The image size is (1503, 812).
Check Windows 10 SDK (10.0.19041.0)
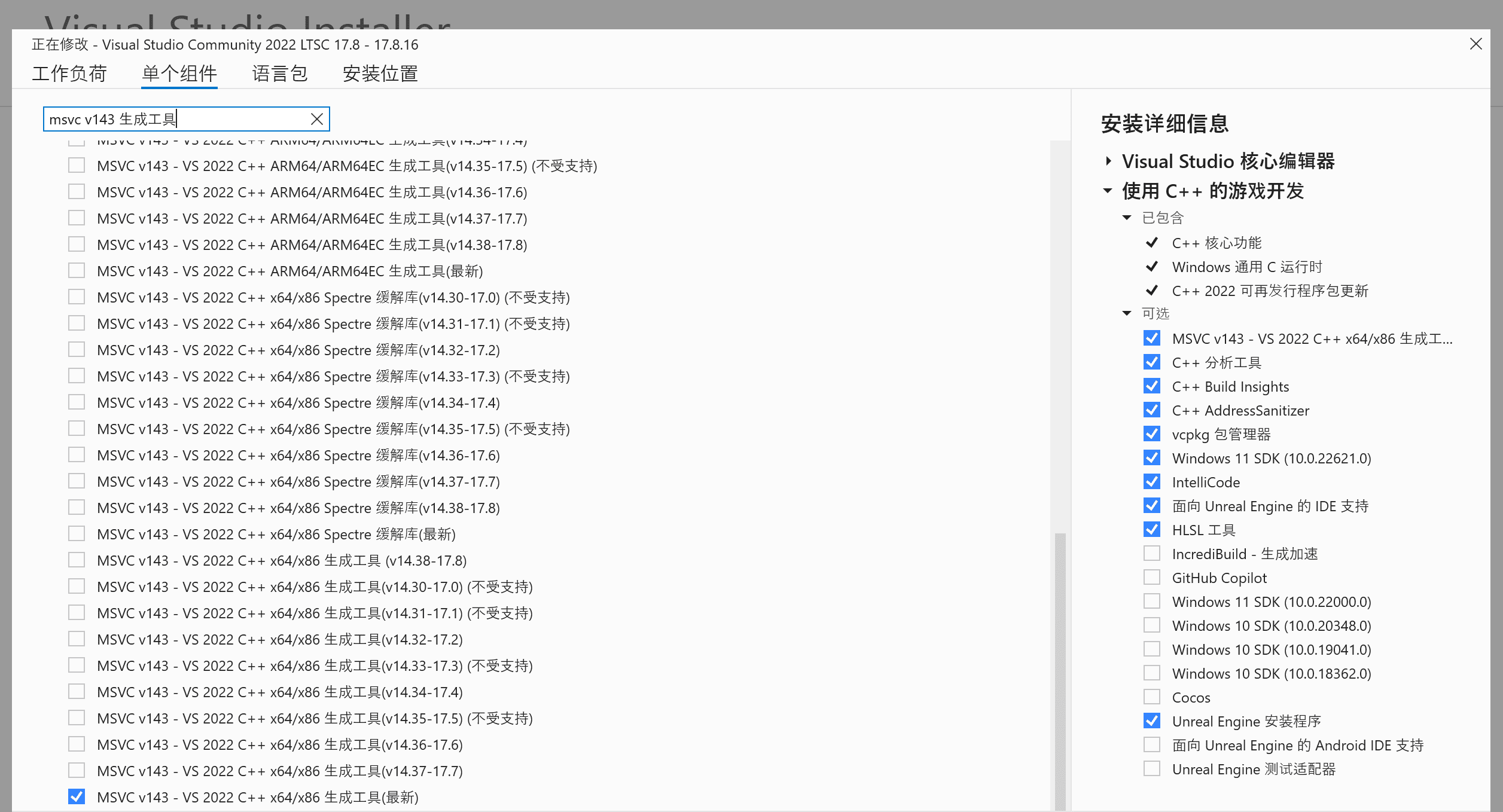click(x=1151, y=649)
